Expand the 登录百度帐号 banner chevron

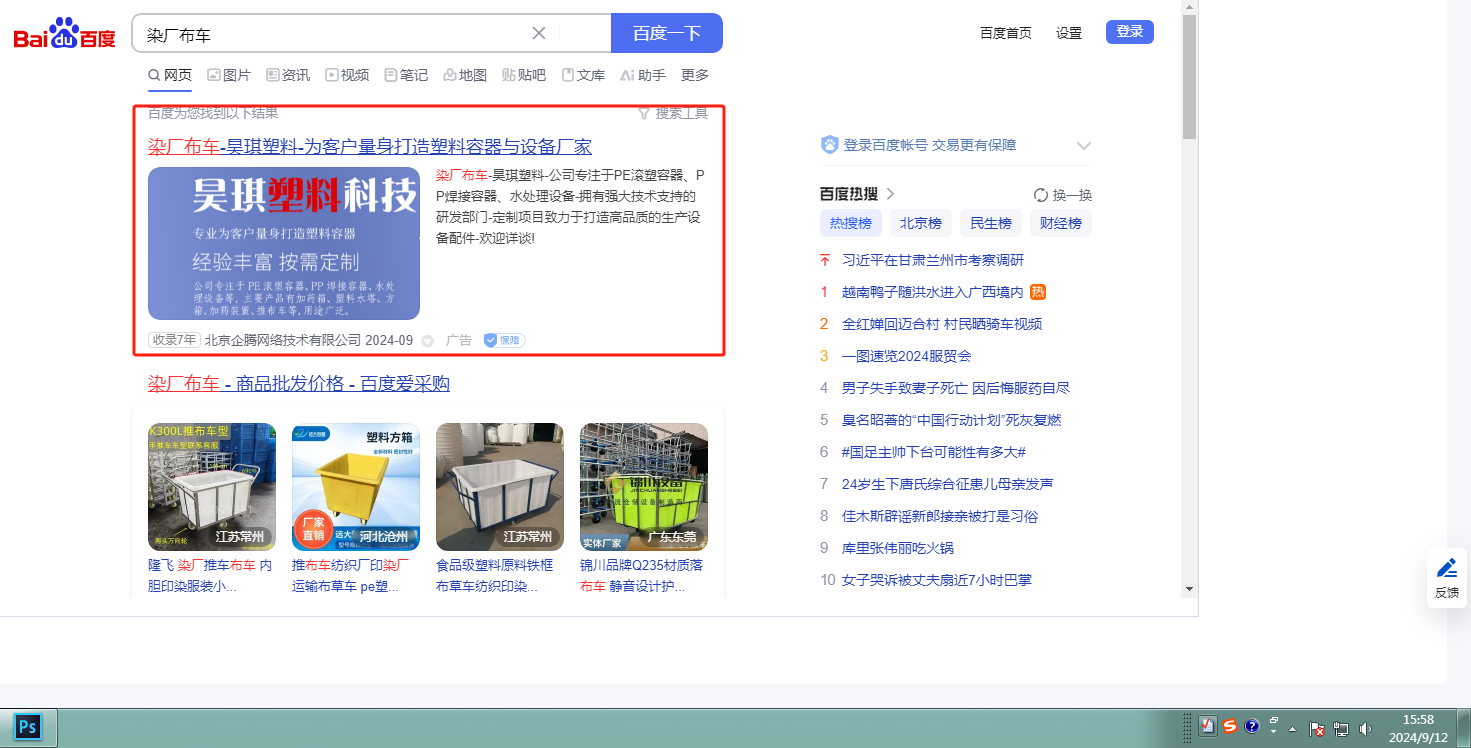tap(1083, 146)
